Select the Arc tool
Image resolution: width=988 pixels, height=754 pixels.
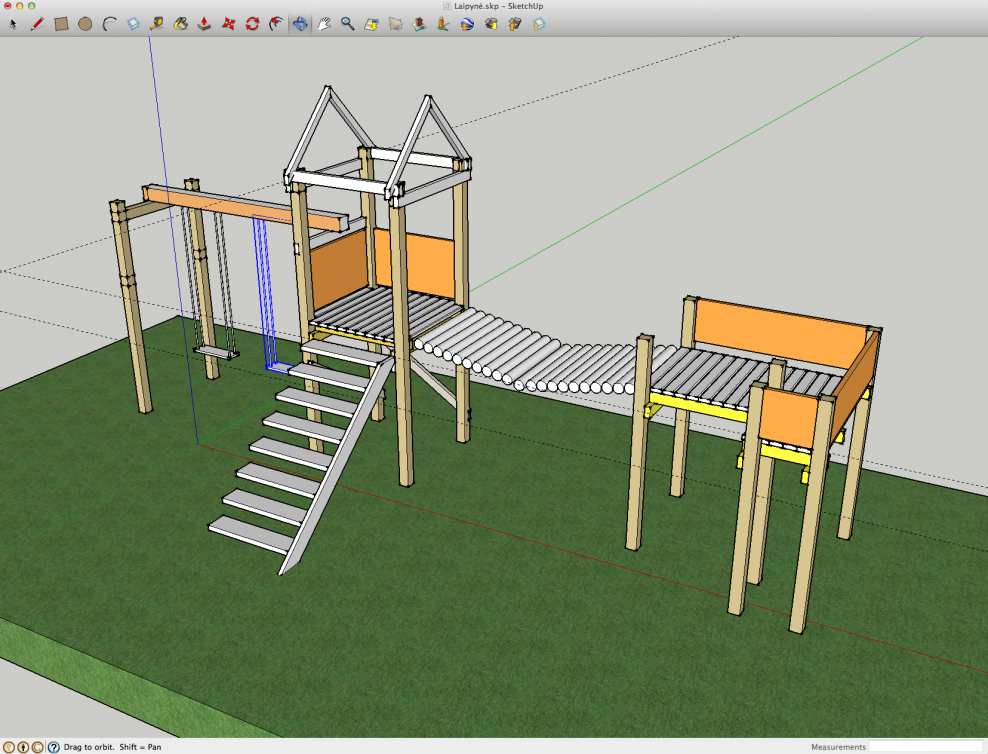pos(109,24)
